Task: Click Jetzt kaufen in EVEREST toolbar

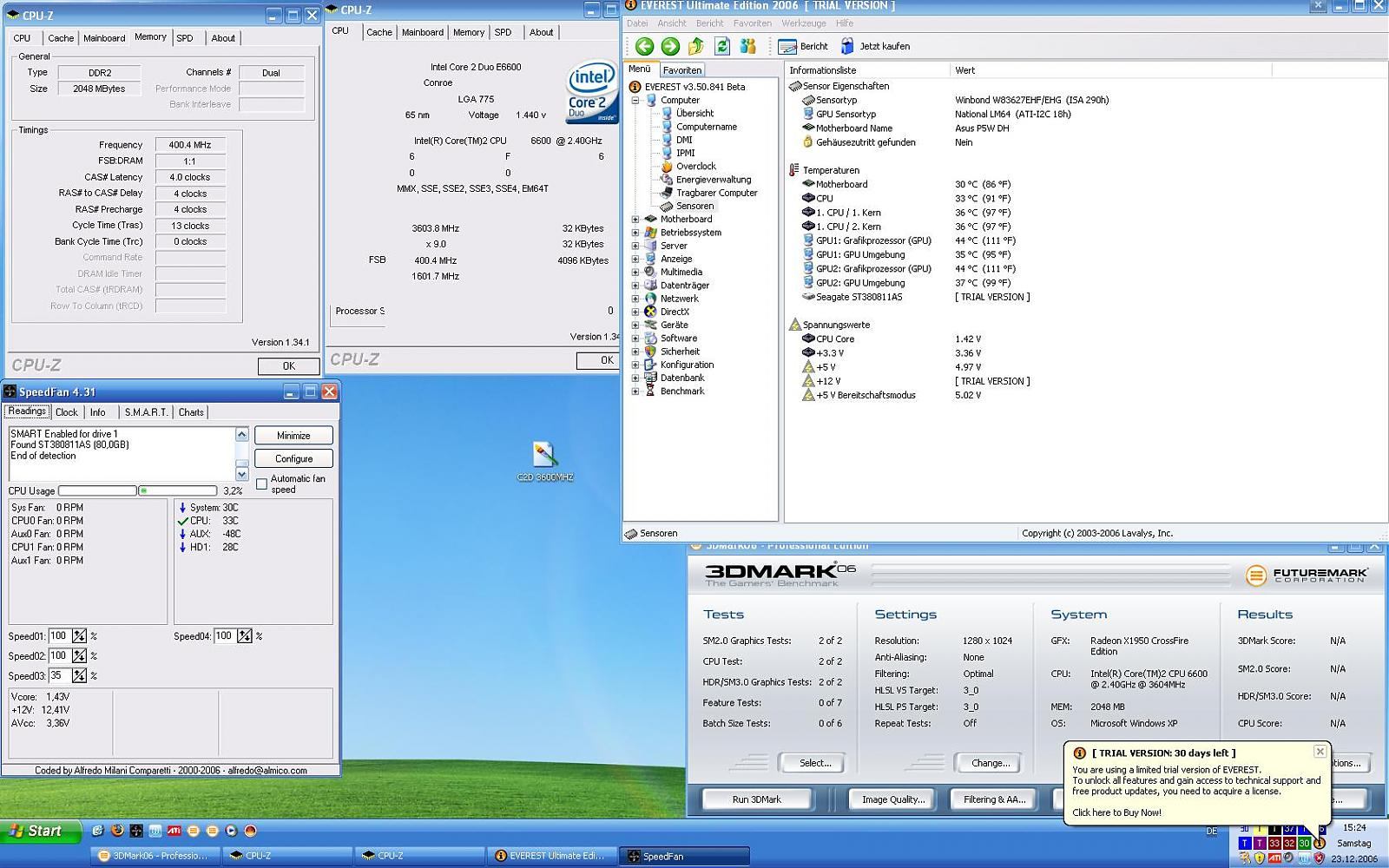Action: 875,47
